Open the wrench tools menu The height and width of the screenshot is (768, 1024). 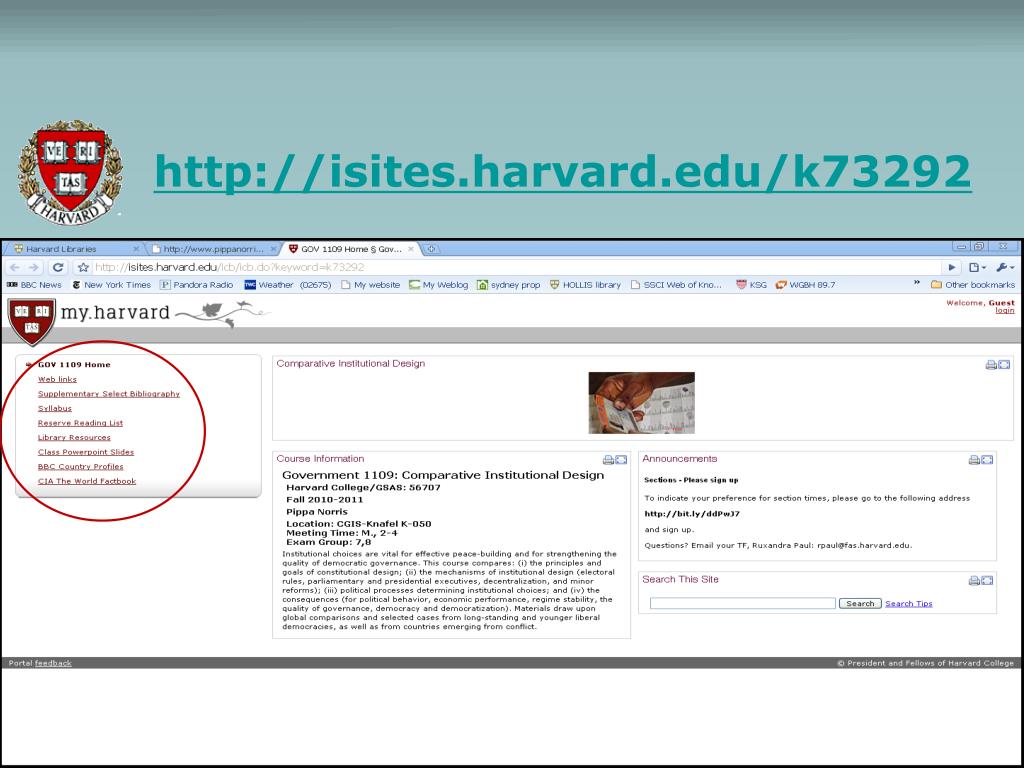[x=1005, y=267]
